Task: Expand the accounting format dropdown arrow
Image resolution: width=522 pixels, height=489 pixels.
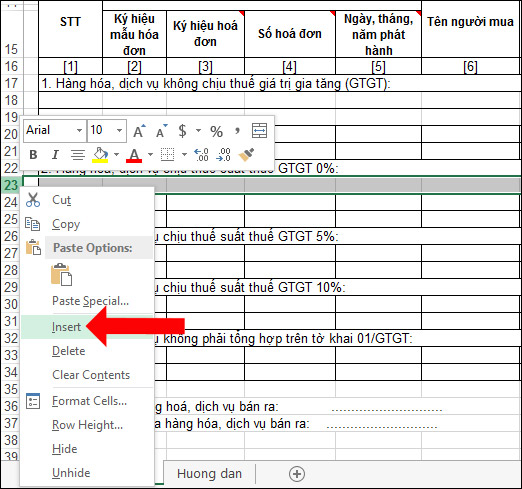Action: pyautogui.click(x=198, y=130)
